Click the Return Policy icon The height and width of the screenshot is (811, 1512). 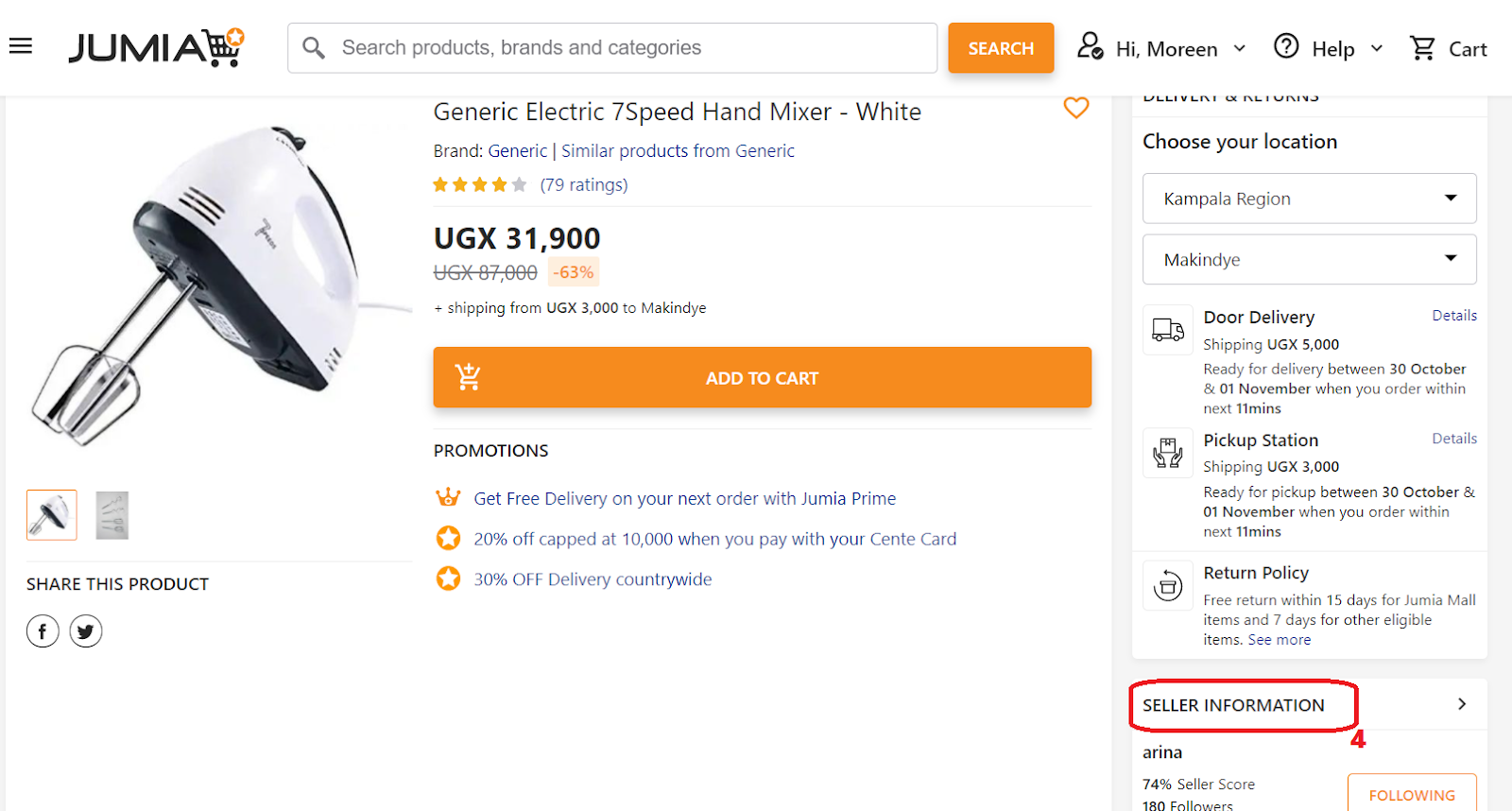tap(1168, 586)
